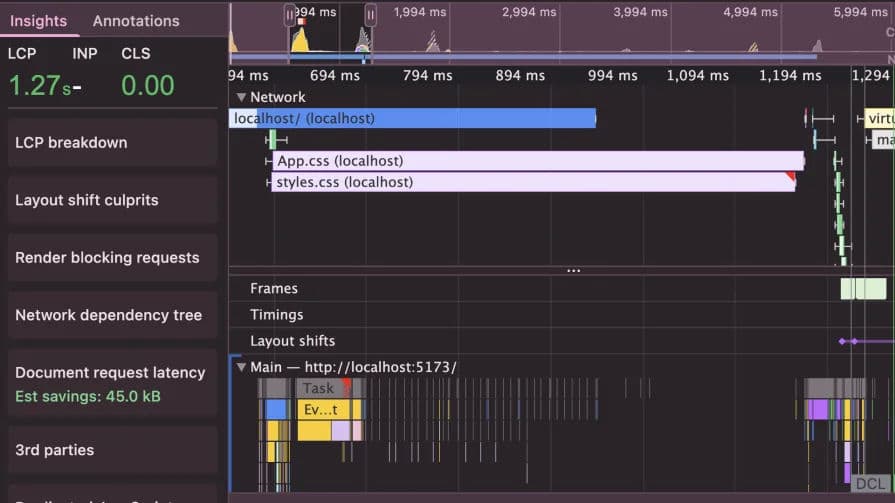Viewport: 895px width, 503px height.
Task: Click the red long-task marker on Task
Action: [x=347, y=384]
